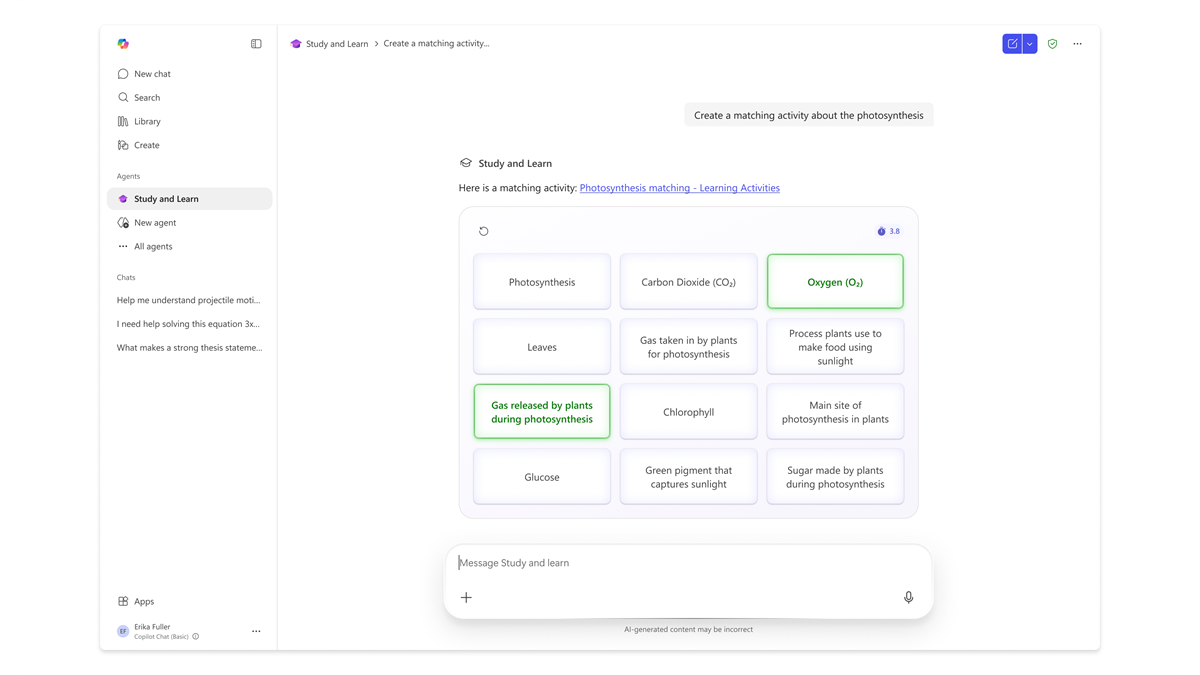The width and height of the screenshot is (1200, 675).
Task: Open chat 'Help me understand projectile moti...'
Action: pos(189,300)
